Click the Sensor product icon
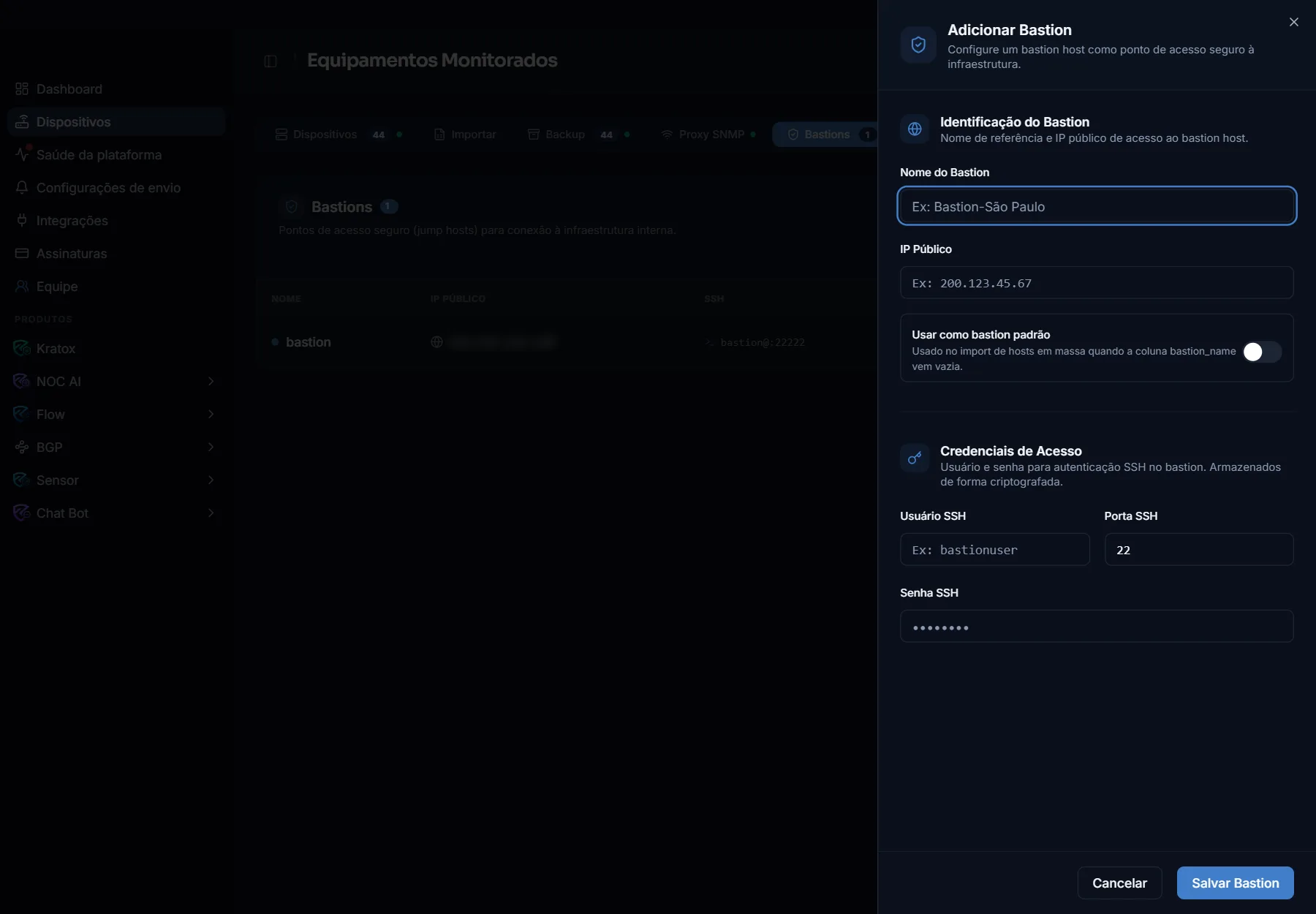The image size is (1316, 914). [x=22, y=480]
